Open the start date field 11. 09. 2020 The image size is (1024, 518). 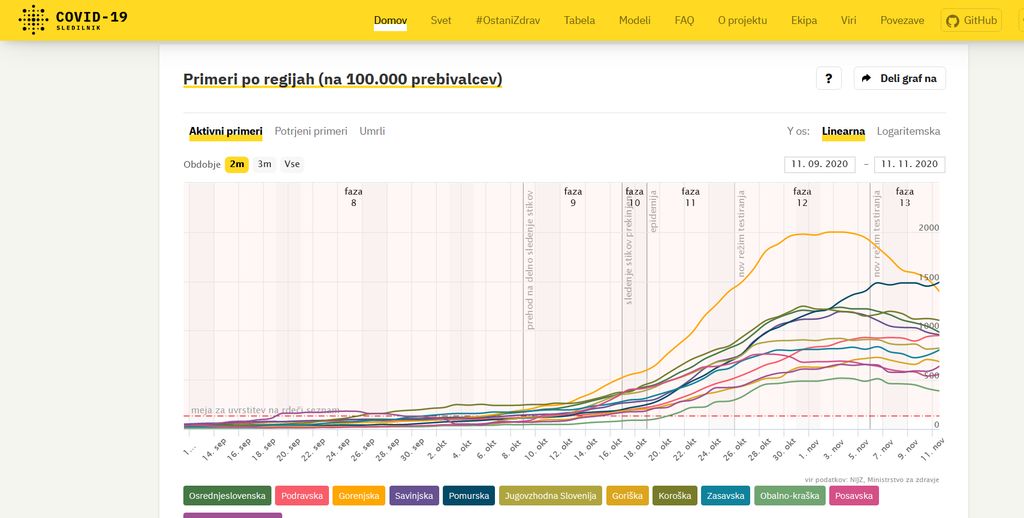click(x=819, y=164)
